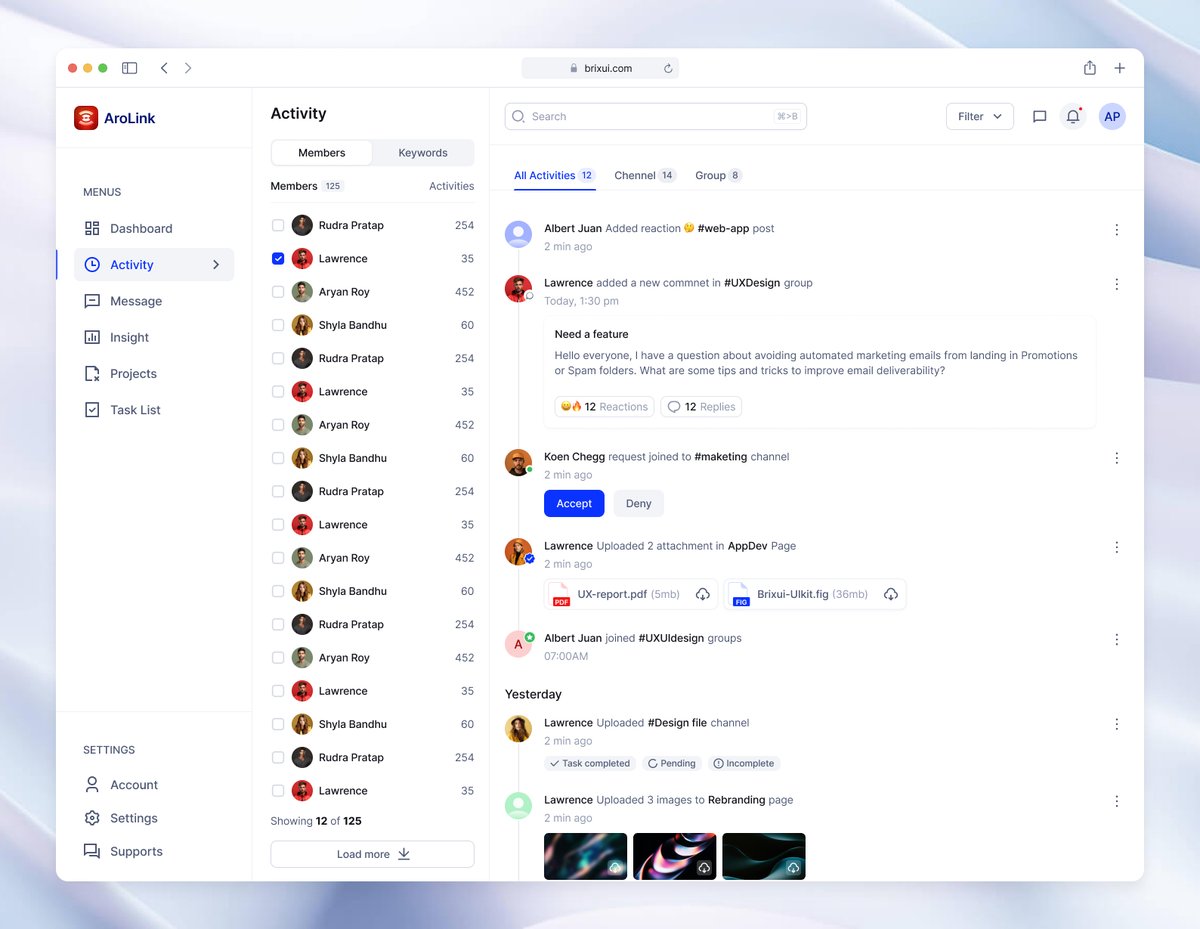Download the Brixui-UIkit.fig attachment
The image size is (1200, 929).
pyautogui.click(x=891, y=594)
